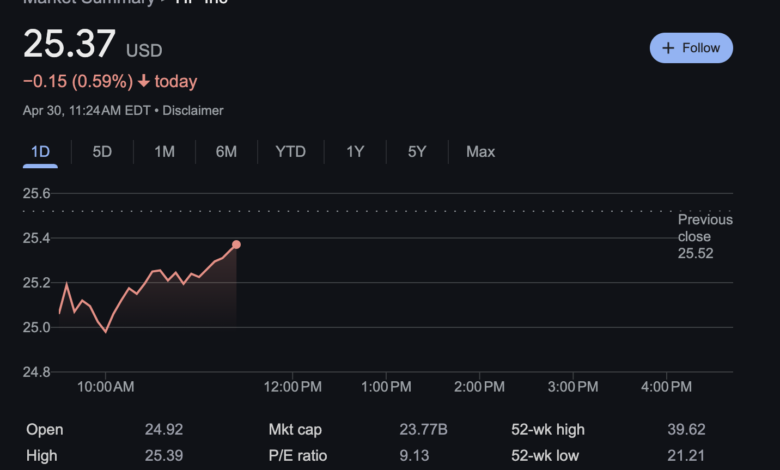Click the 12:00 PM axis label
780x470 pixels.
tap(292, 386)
